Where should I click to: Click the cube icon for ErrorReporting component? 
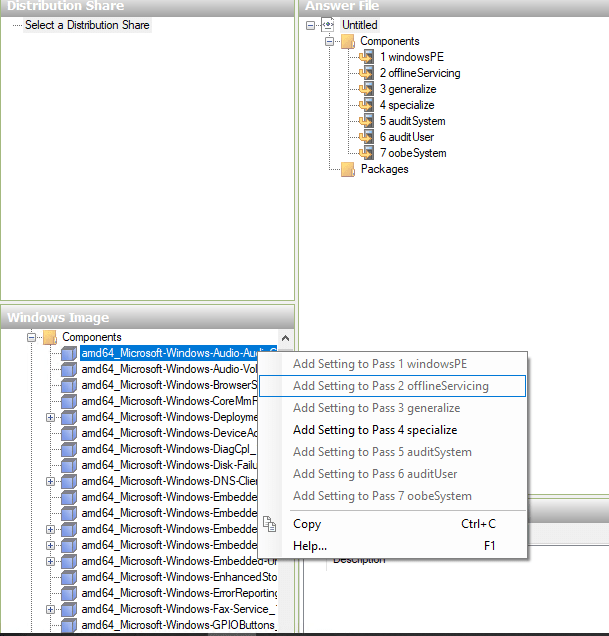point(69,593)
